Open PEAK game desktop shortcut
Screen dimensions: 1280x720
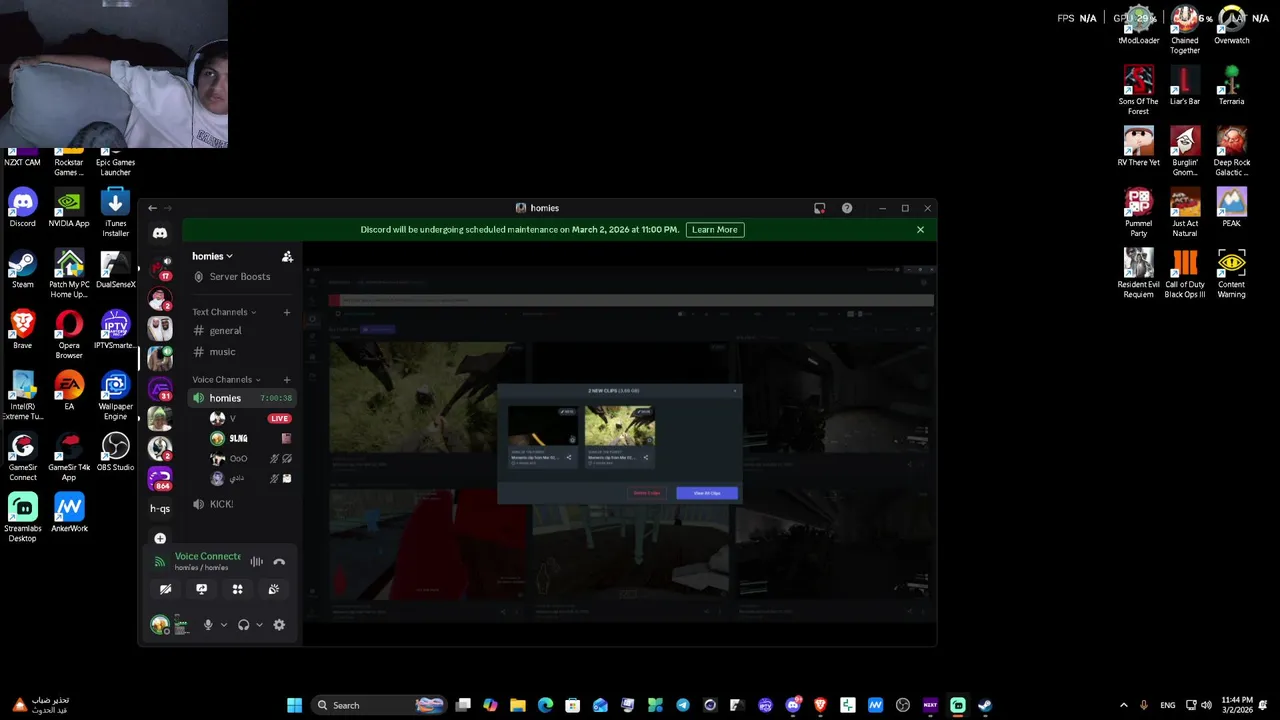(x=1231, y=208)
